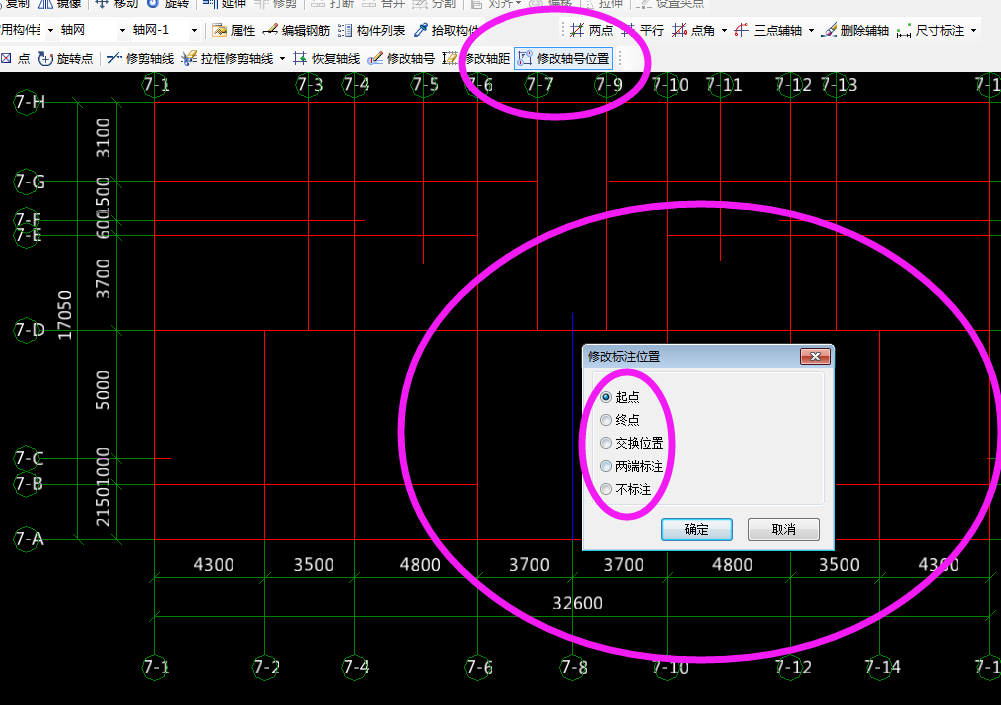The height and width of the screenshot is (705, 1001).
Task: Click the 7-H axis bubble
Action: (28, 102)
